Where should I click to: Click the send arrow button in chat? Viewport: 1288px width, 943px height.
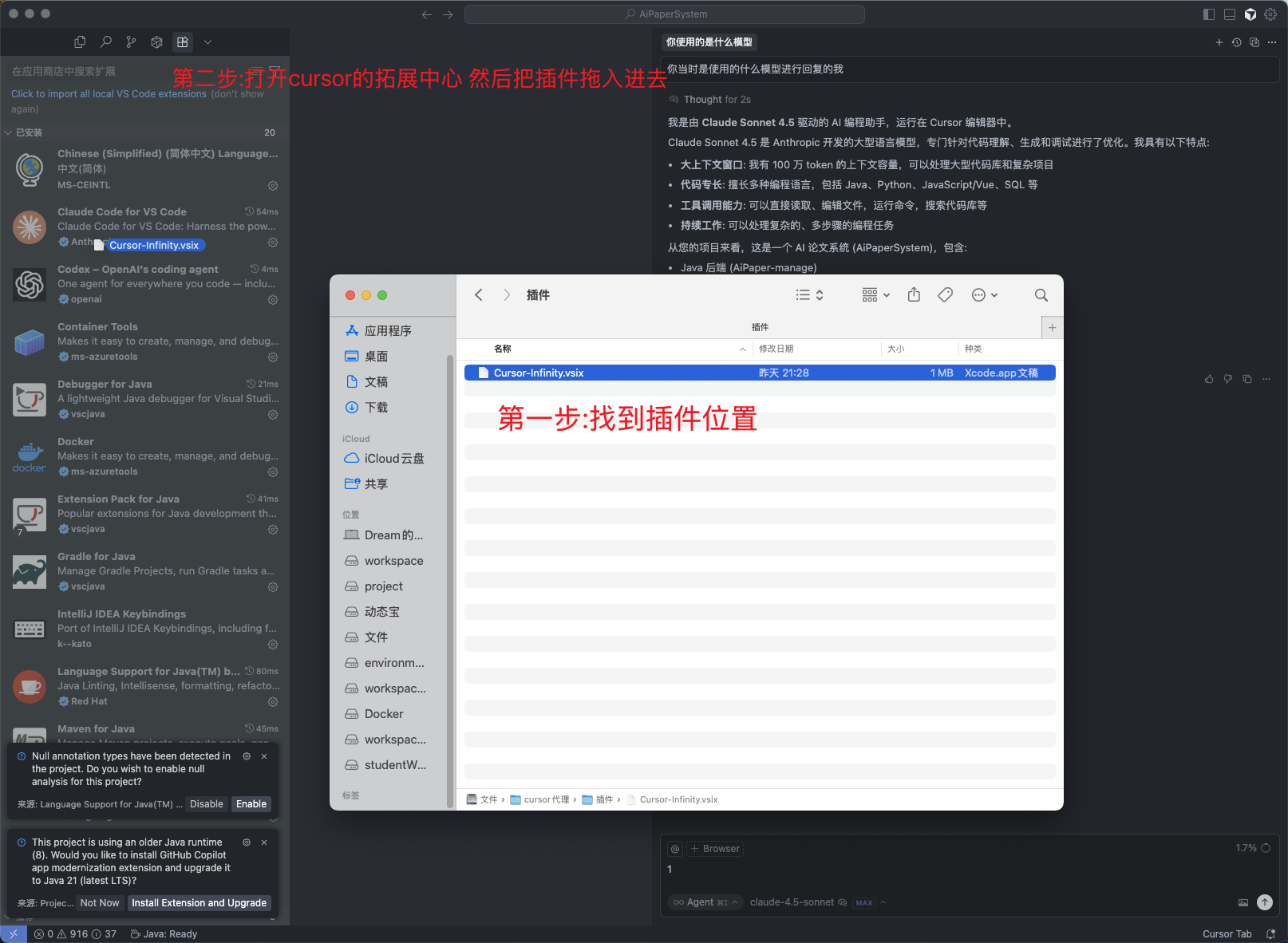click(1264, 902)
